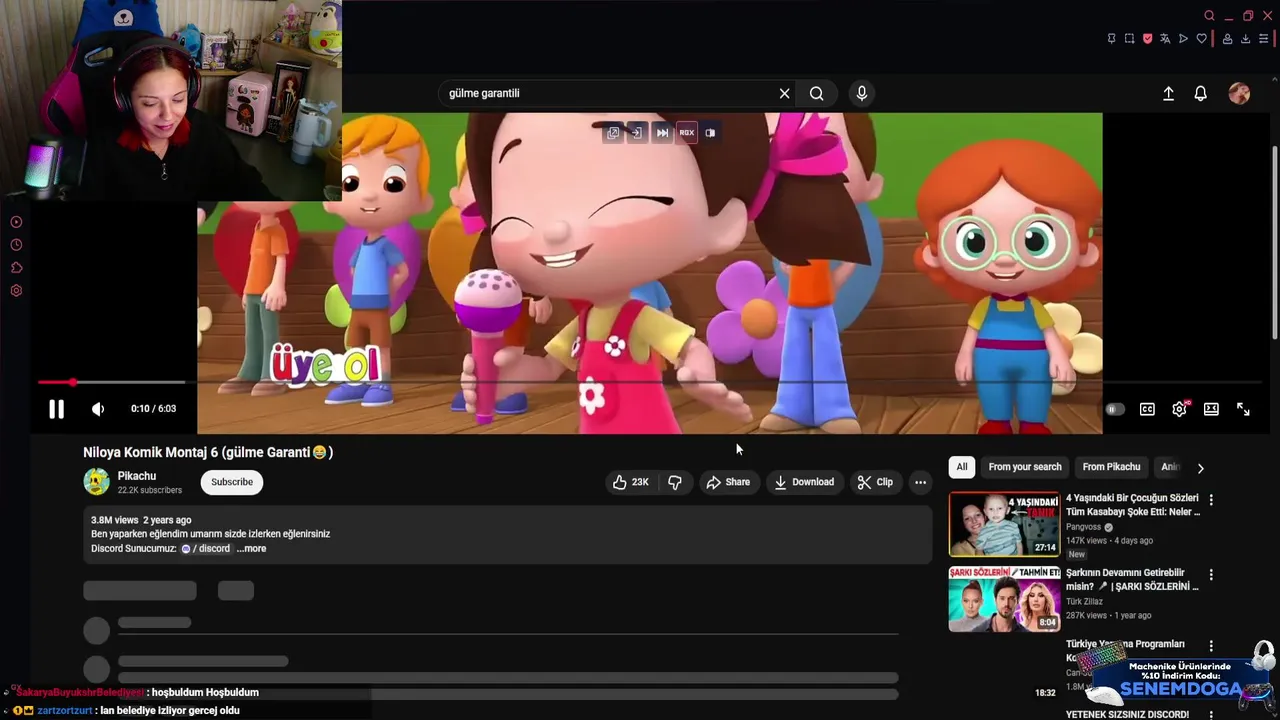Open browser downloads icon

pos(1245,39)
